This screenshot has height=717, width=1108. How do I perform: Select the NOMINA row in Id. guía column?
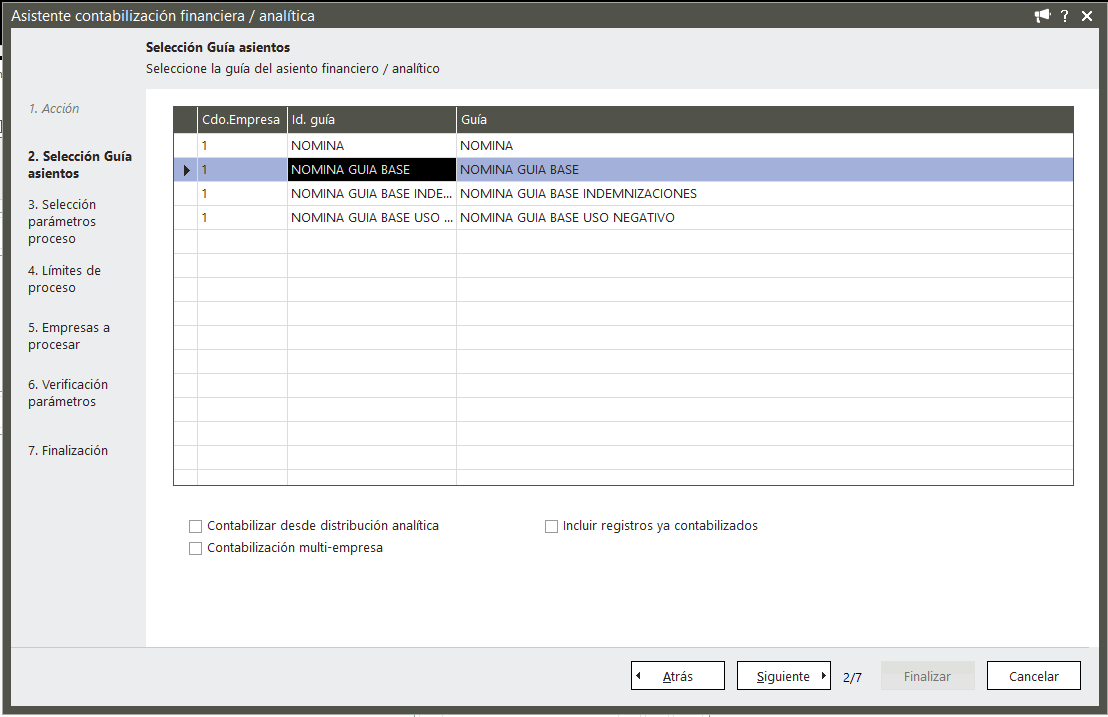coord(372,146)
